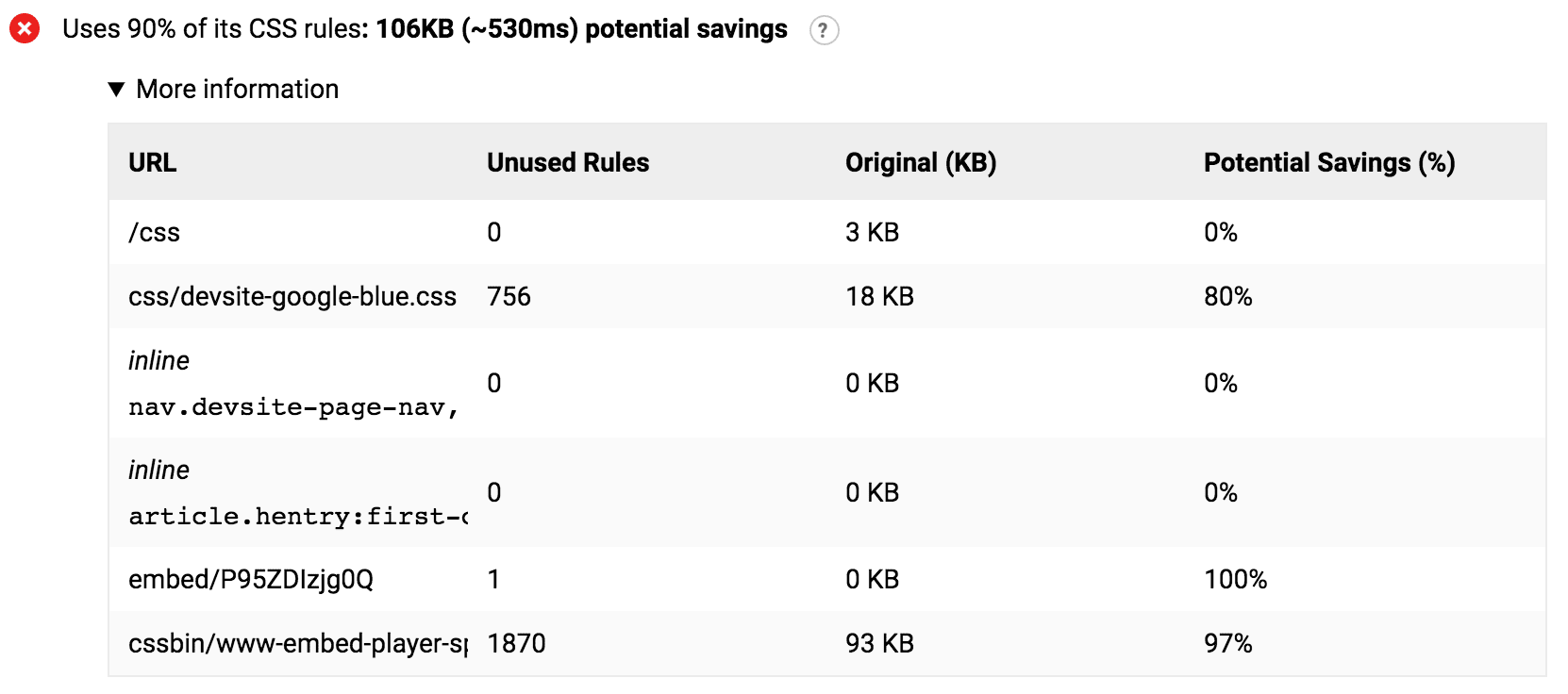Select the URL column header

tap(153, 162)
